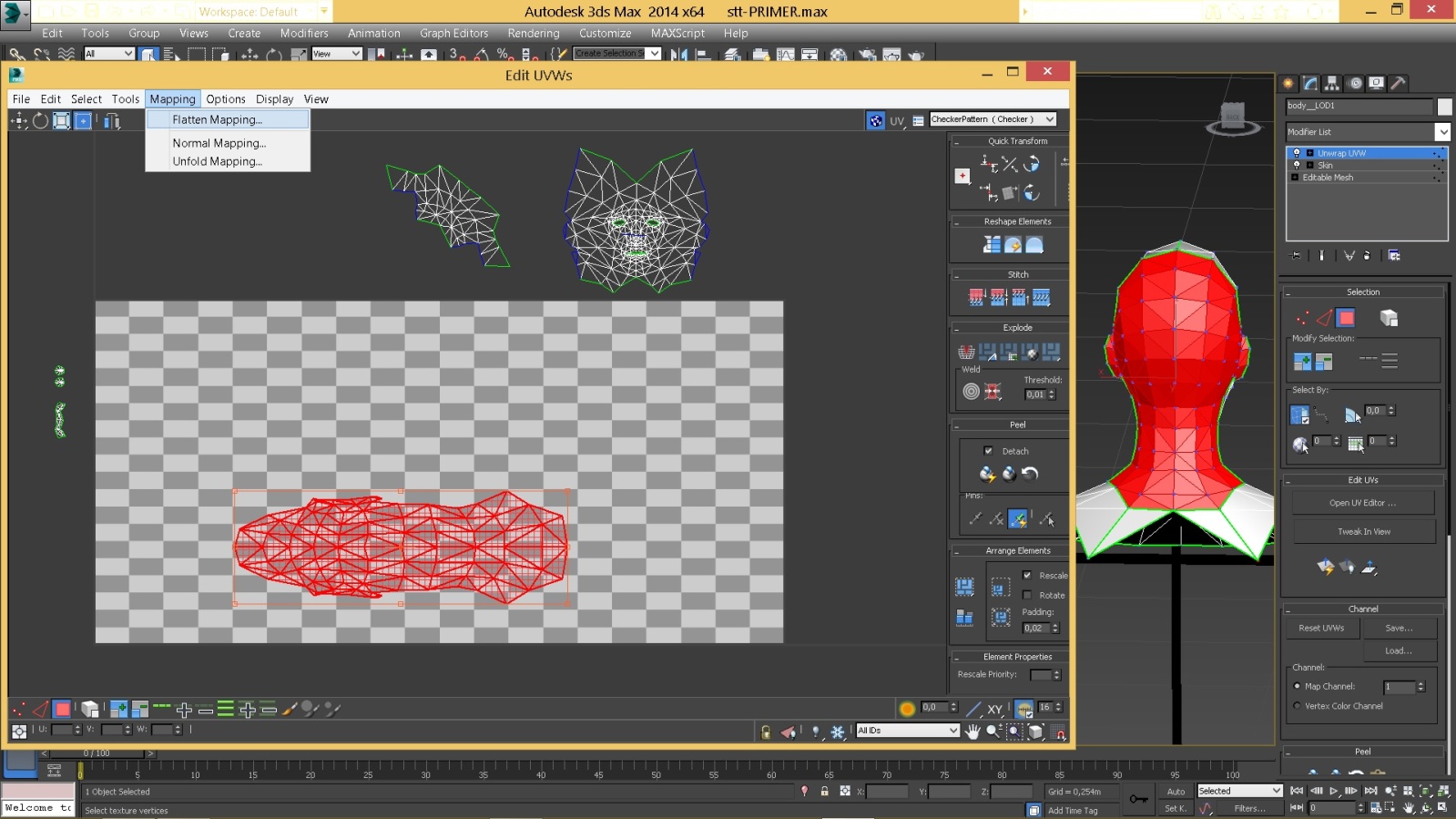The height and width of the screenshot is (819, 1456).
Task: Select Unfold Mapping in the dropdown menu
Action: coord(228,161)
